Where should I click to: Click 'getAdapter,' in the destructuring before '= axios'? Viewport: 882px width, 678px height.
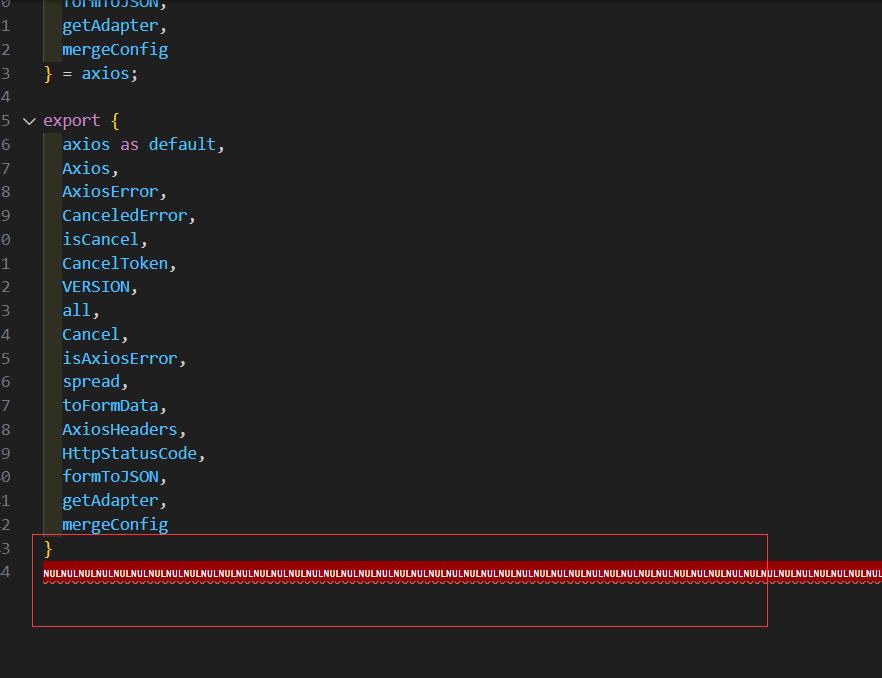pyautogui.click(x=115, y=26)
